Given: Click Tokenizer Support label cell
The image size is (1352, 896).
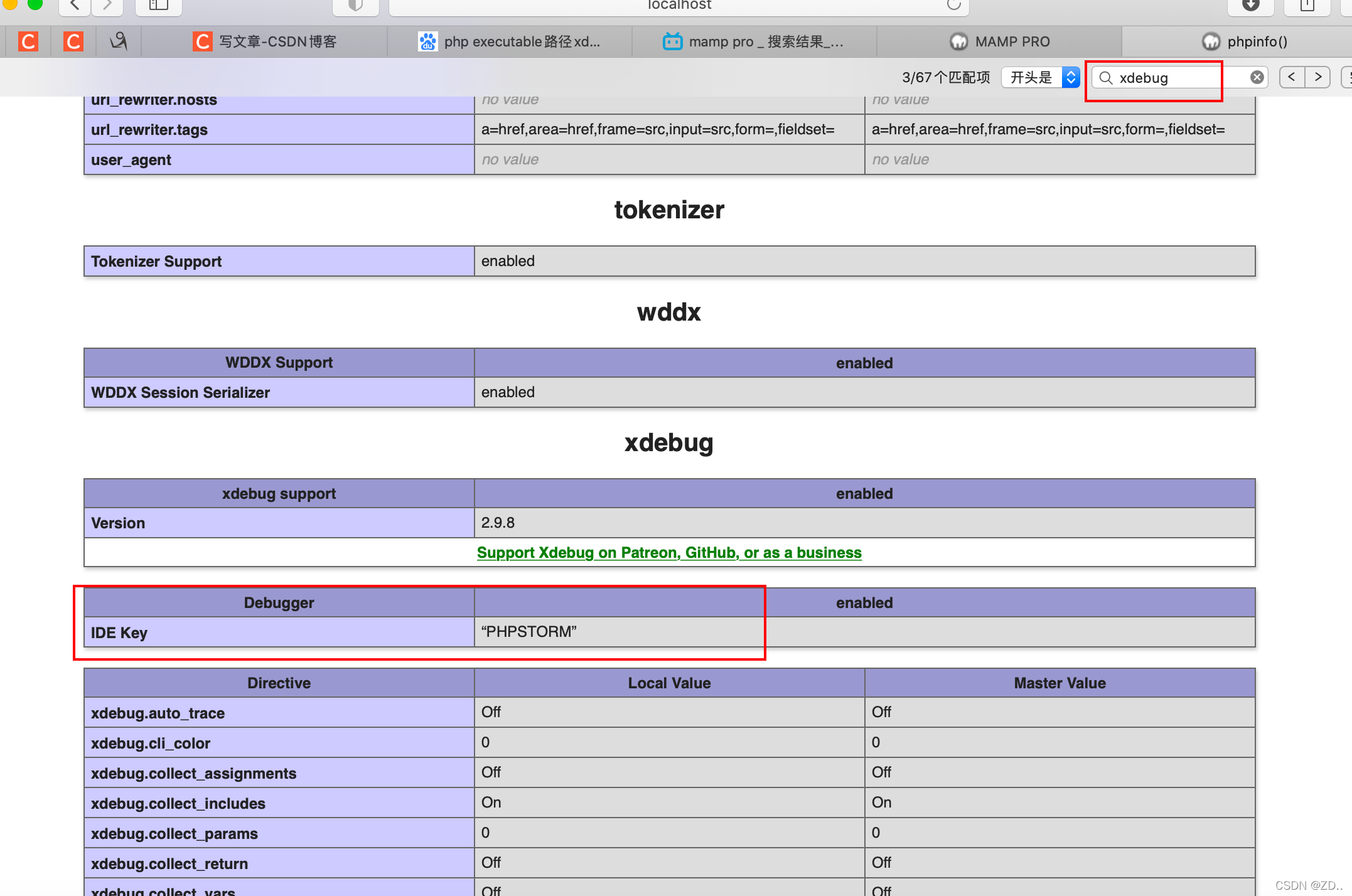Looking at the screenshot, I should pos(279,261).
